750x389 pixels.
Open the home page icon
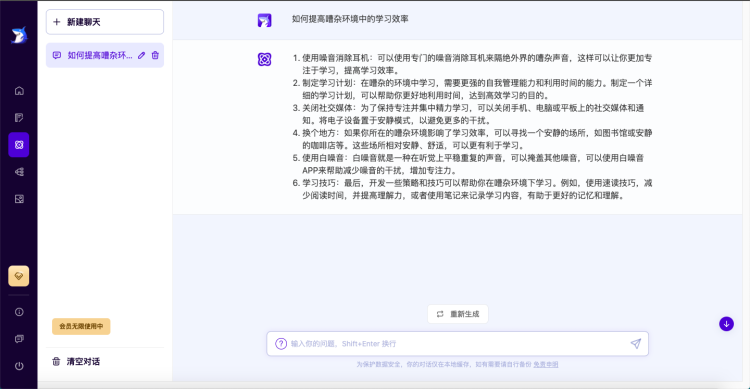pos(19,90)
